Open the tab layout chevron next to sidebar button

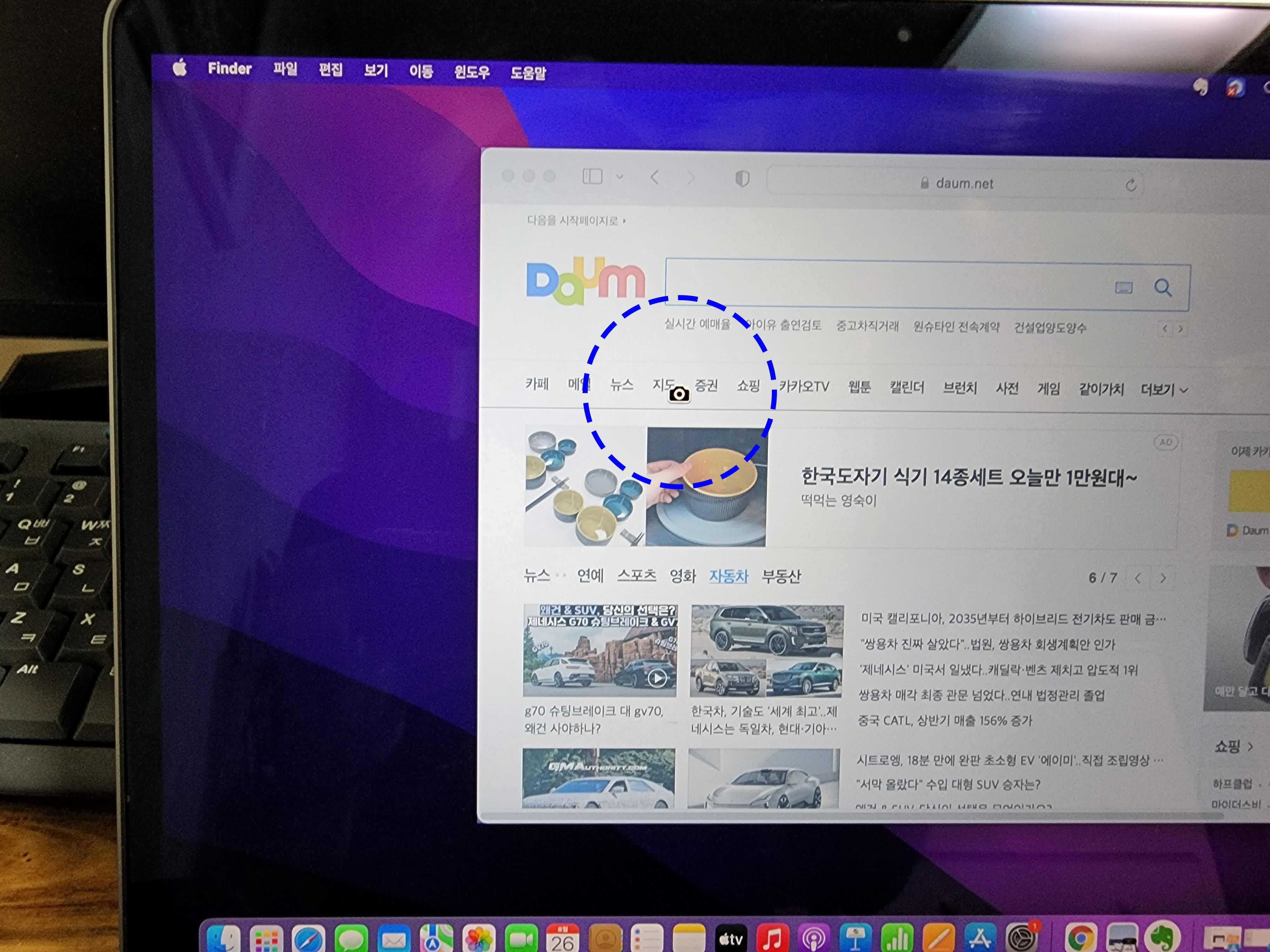coord(620,178)
